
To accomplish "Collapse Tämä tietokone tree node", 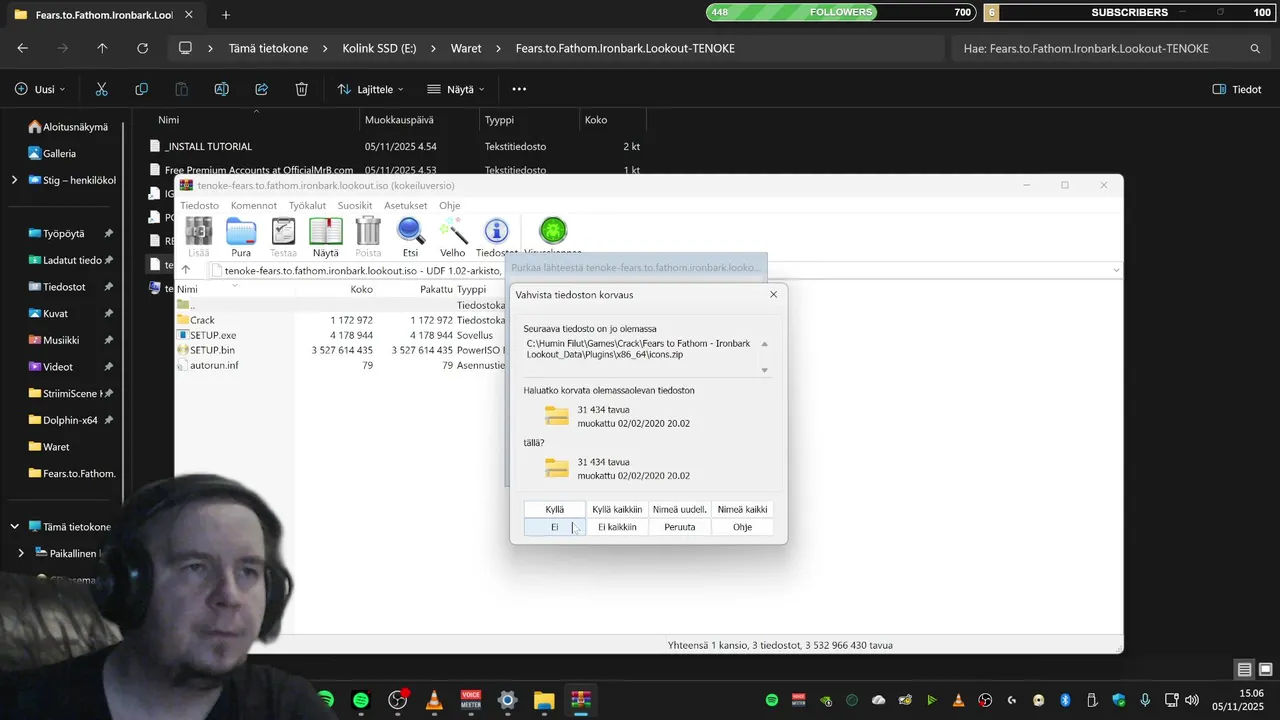I will 14,526.
